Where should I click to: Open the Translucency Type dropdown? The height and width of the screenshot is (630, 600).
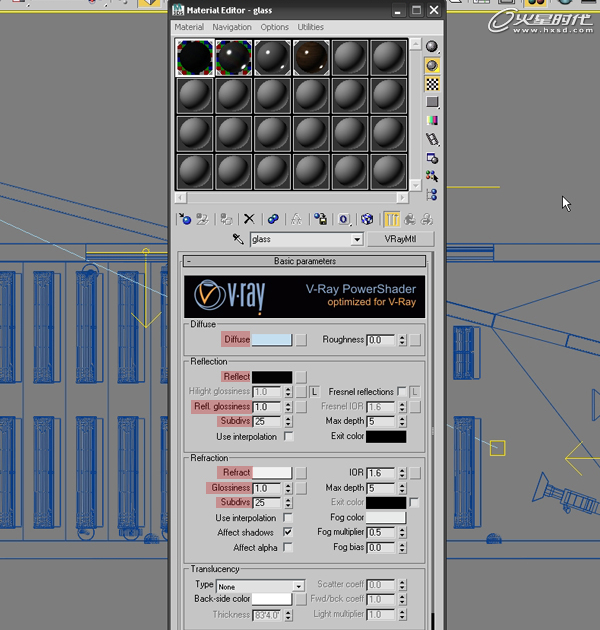point(298,587)
